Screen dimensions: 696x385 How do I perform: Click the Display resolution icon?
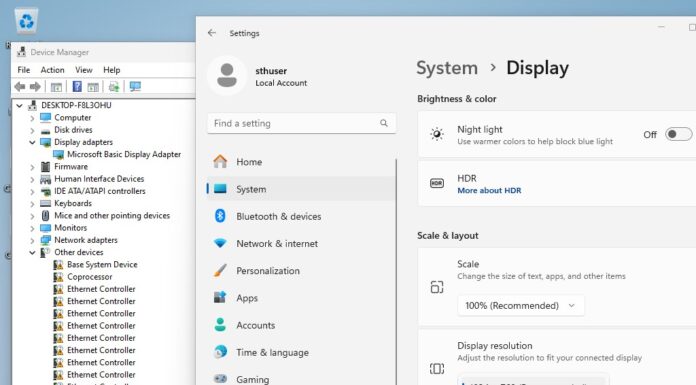tap(437, 369)
